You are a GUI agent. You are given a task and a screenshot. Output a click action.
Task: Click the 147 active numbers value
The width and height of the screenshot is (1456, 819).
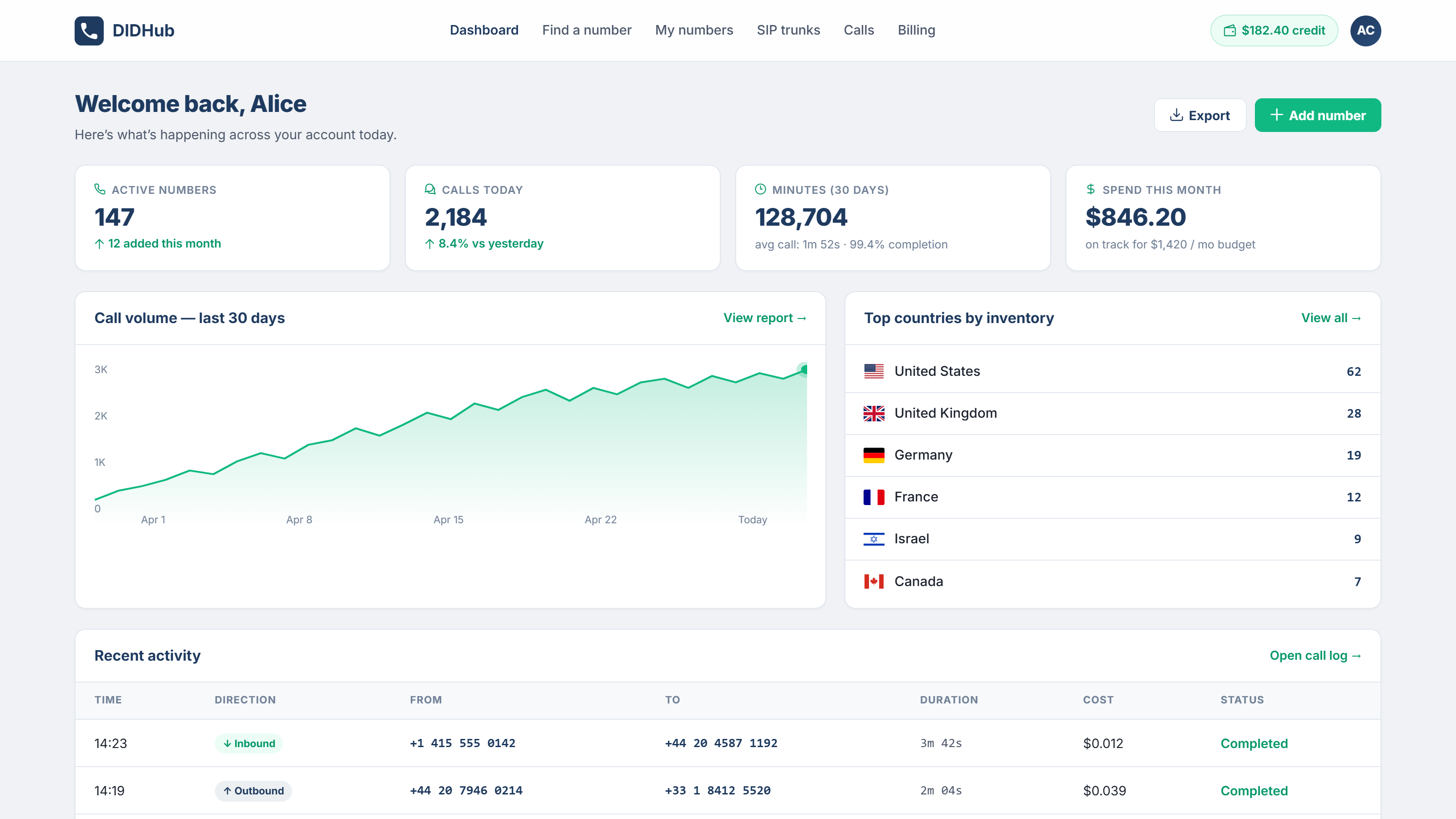[x=114, y=217]
